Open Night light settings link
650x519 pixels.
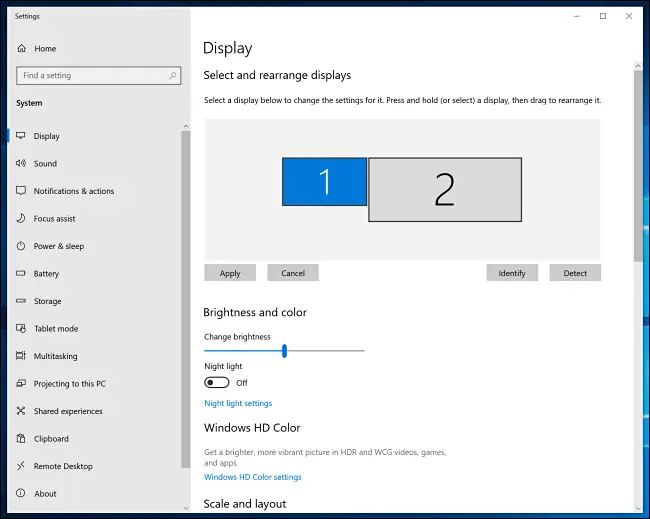(238, 403)
